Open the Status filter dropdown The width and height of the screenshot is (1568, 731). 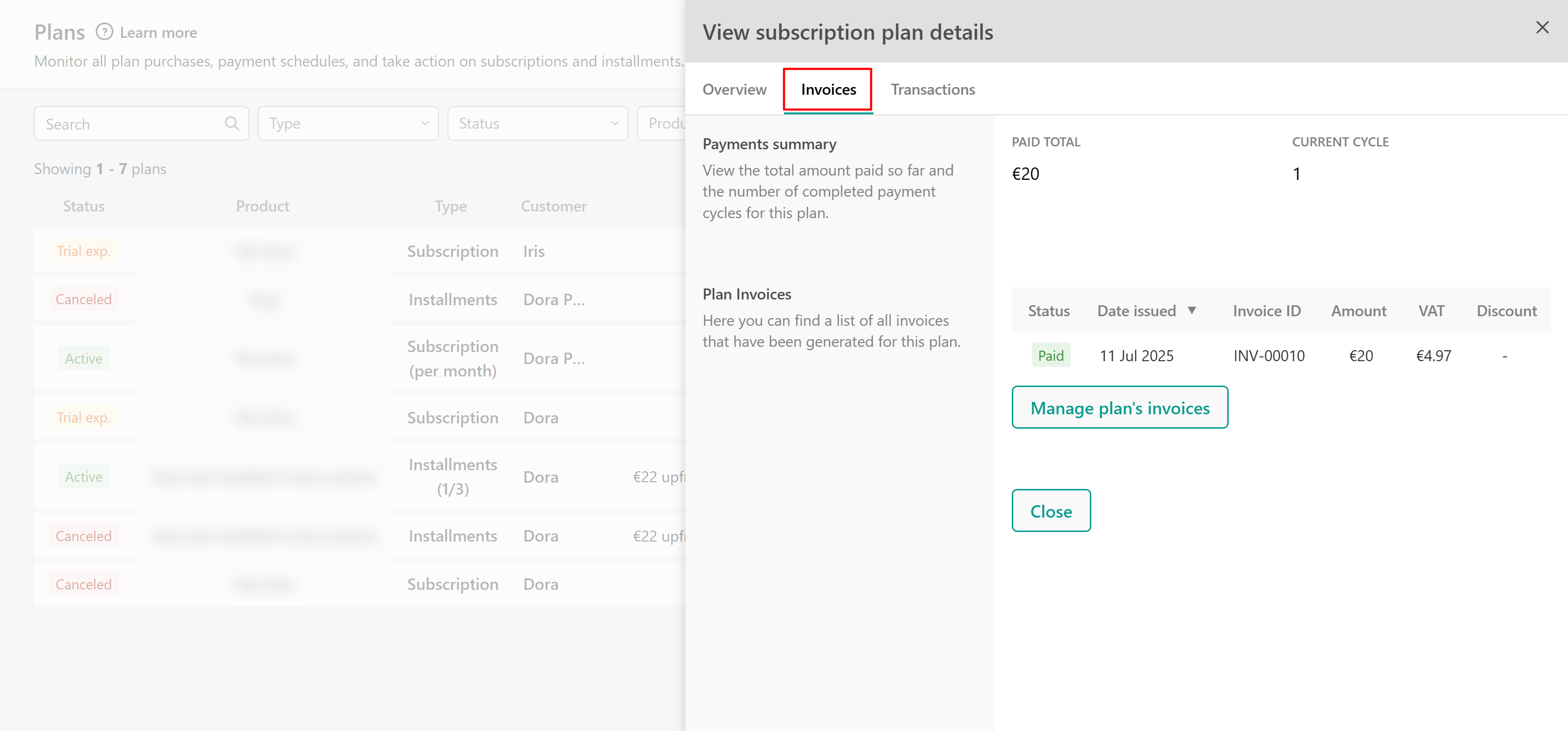click(538, 123)
